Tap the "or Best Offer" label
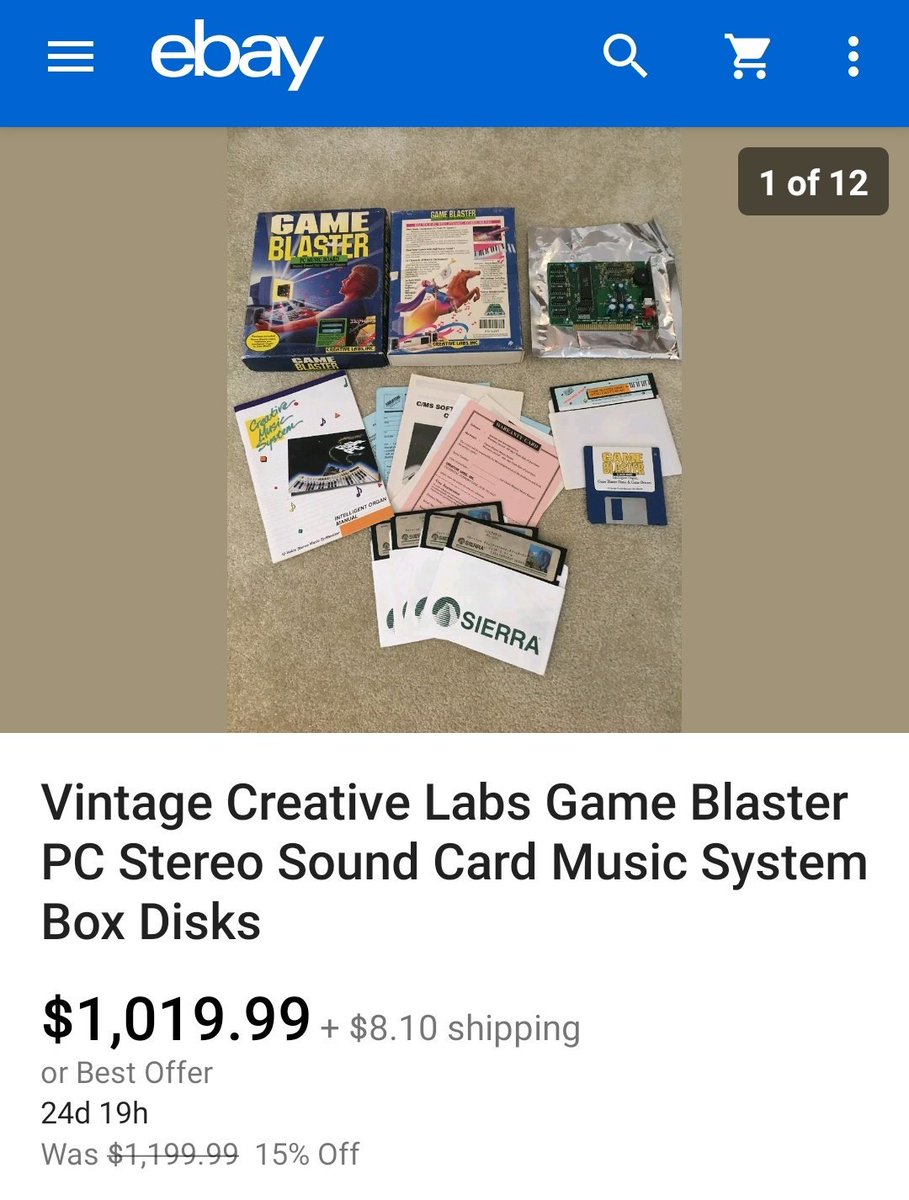 coord(127,1073)
